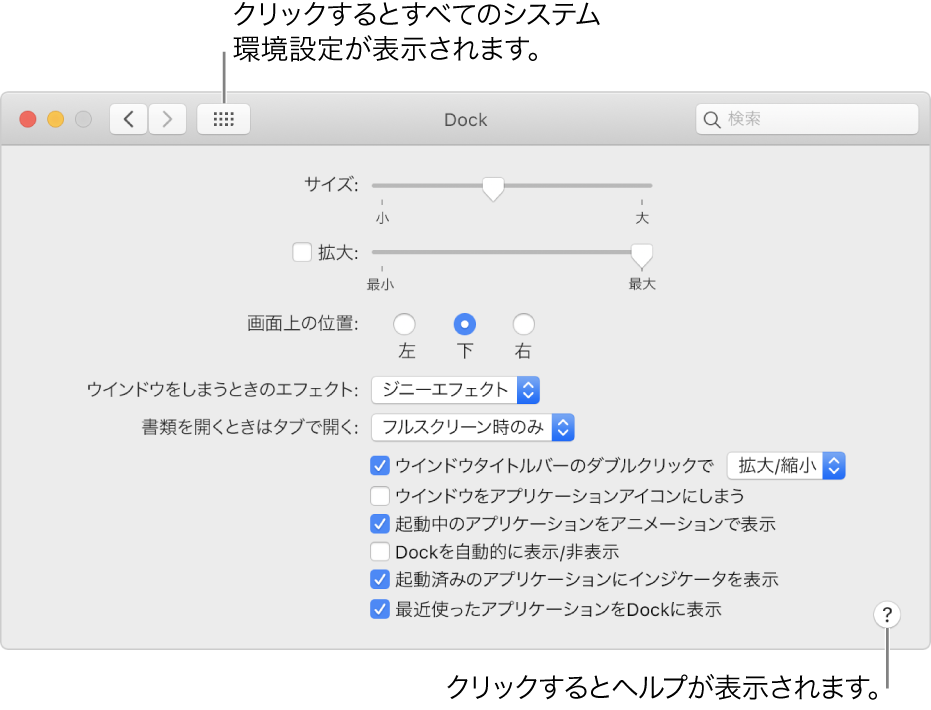Open the ジニーエフェクト minimize effect dropdown
Screen dimensions: 931x710
(455, 390)
